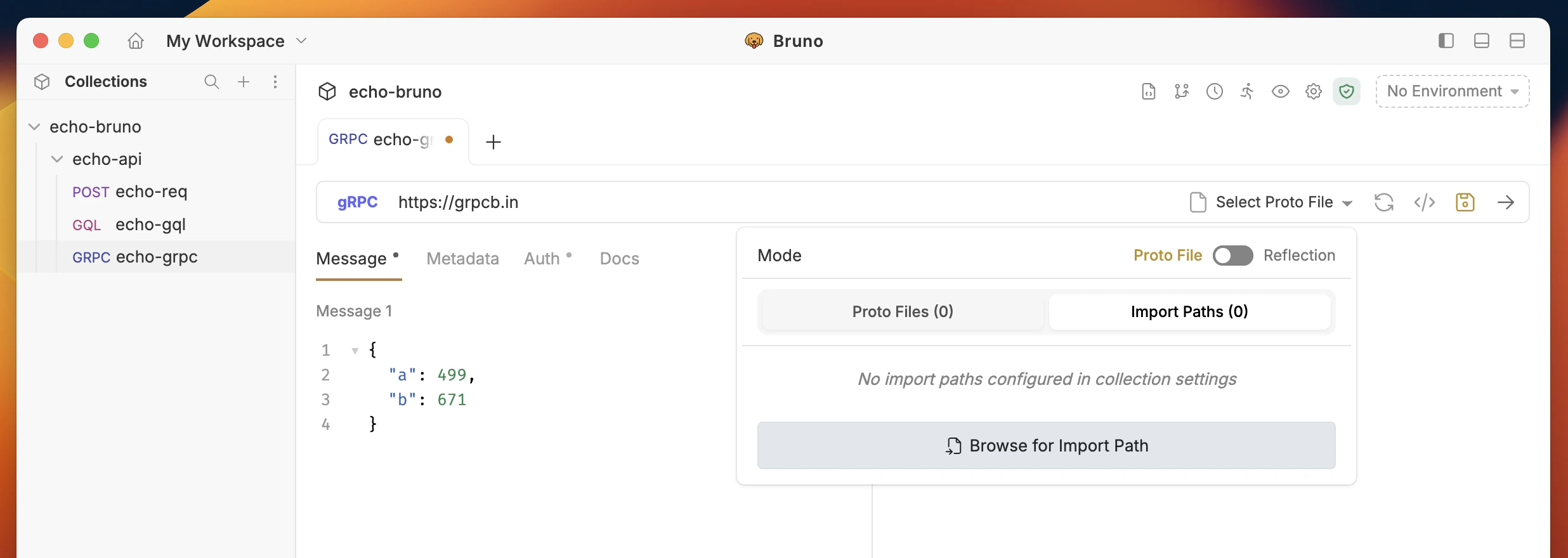Fold the JSON object at line 1
This screenshot has width=1568, height=558.
pyautogui.click(x=355, y=351)
